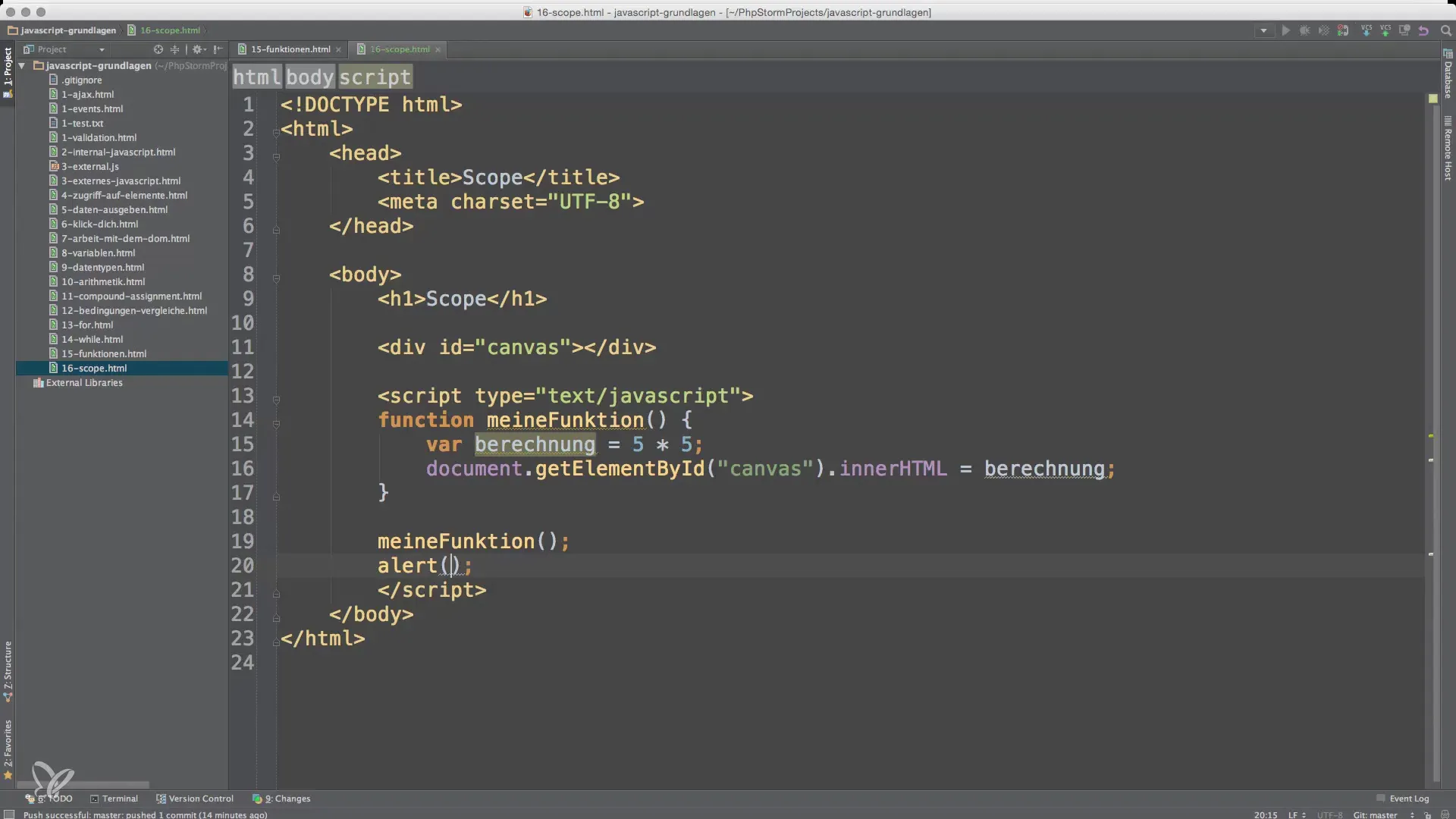Open Project panel settings gear
Screen dimensions: 1456x819
[x=198, y=49]
